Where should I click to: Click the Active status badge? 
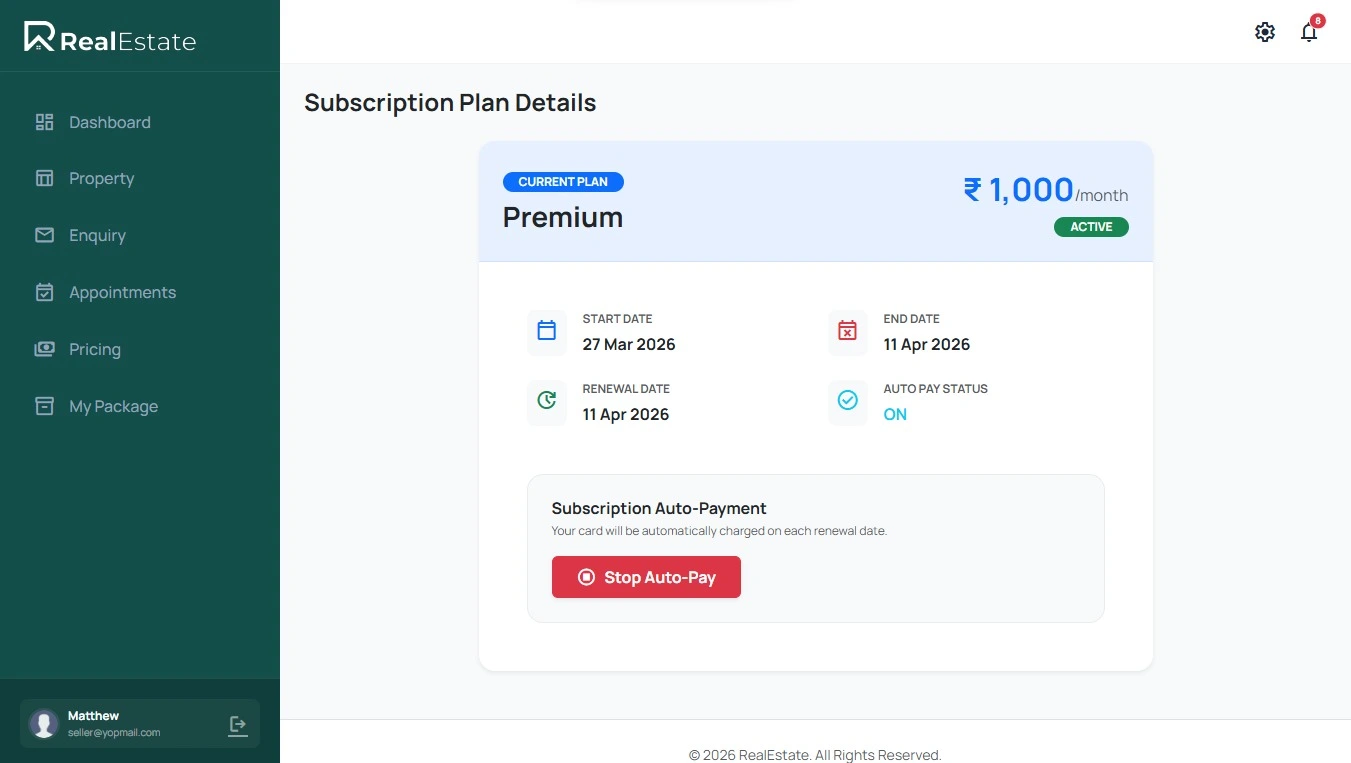(x=1091, y=227)
